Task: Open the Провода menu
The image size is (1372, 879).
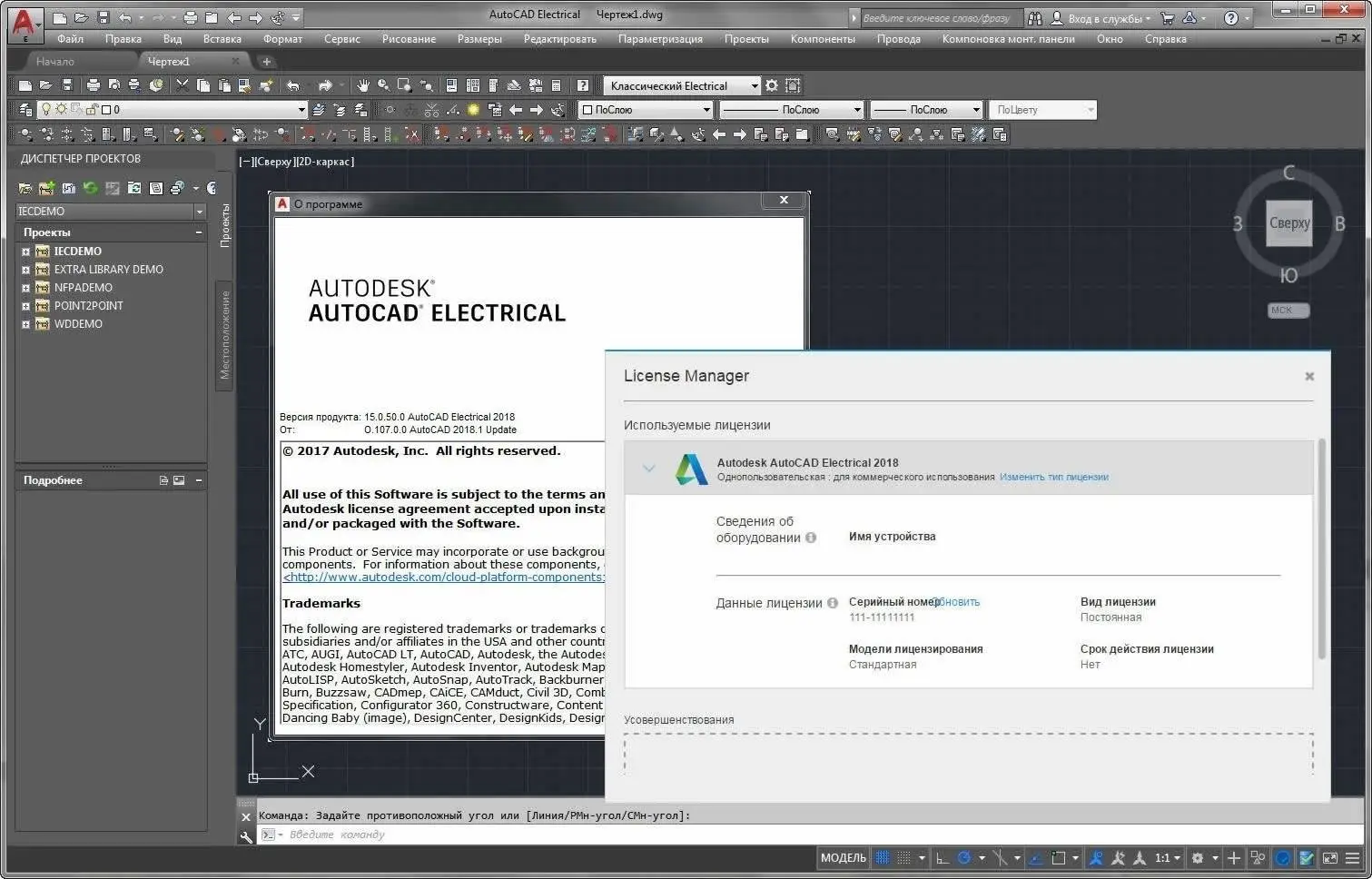Action: click(899, 39)
